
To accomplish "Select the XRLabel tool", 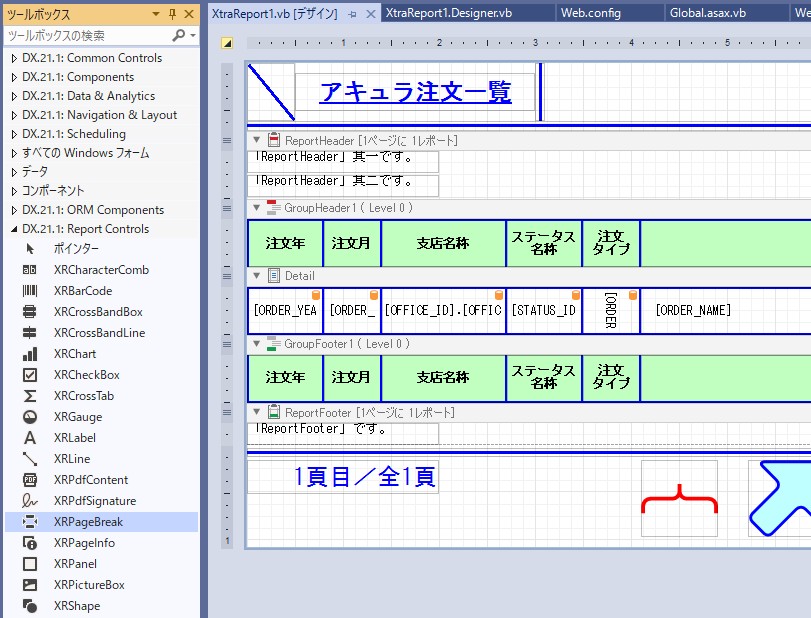I will pyautogui.click(x=74, y=438).
